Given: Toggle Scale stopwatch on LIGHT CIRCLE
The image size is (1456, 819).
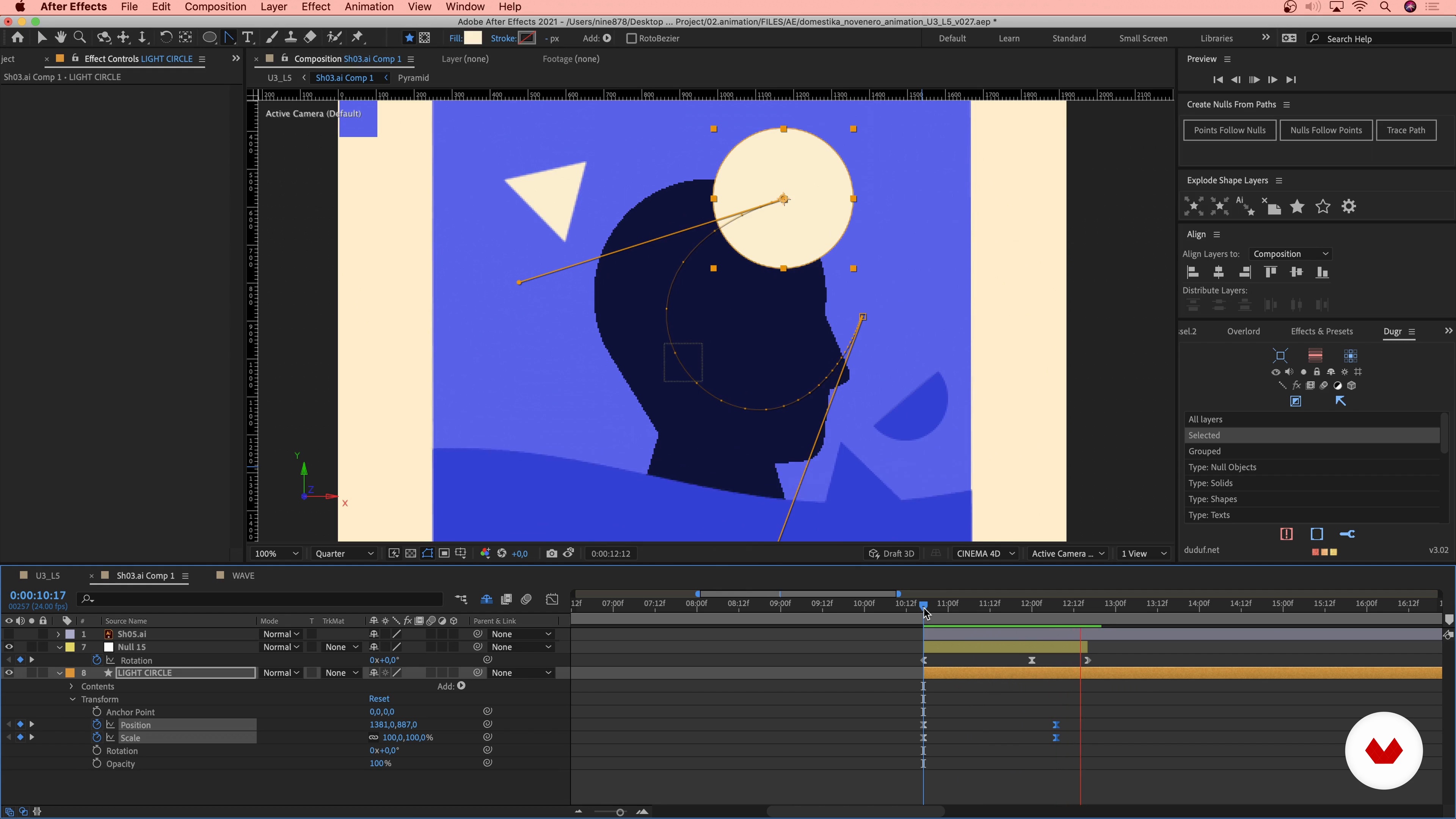Looking at the screenshot, I should tap(97, 737).
